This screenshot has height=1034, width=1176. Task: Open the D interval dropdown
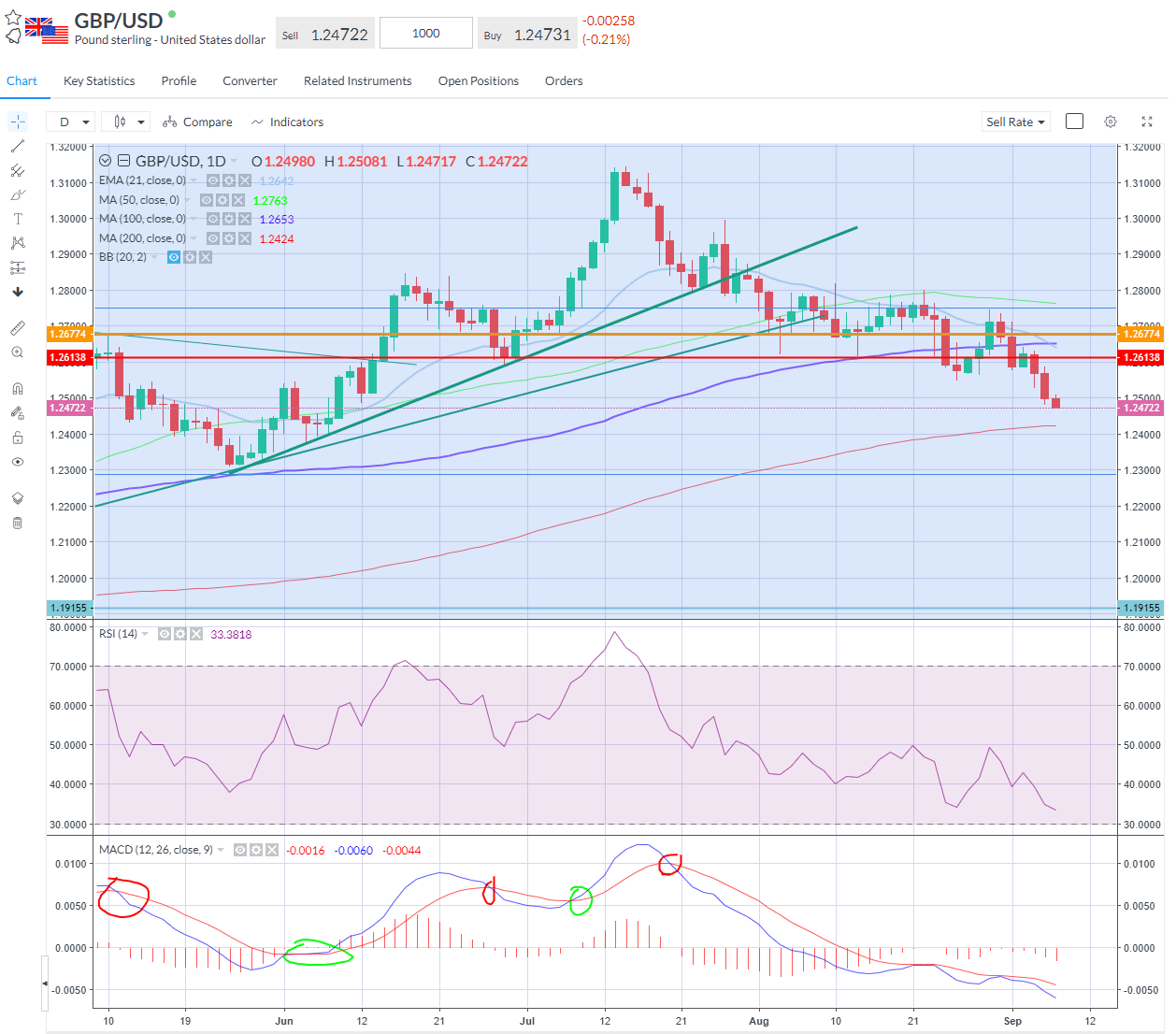[70, 122]
